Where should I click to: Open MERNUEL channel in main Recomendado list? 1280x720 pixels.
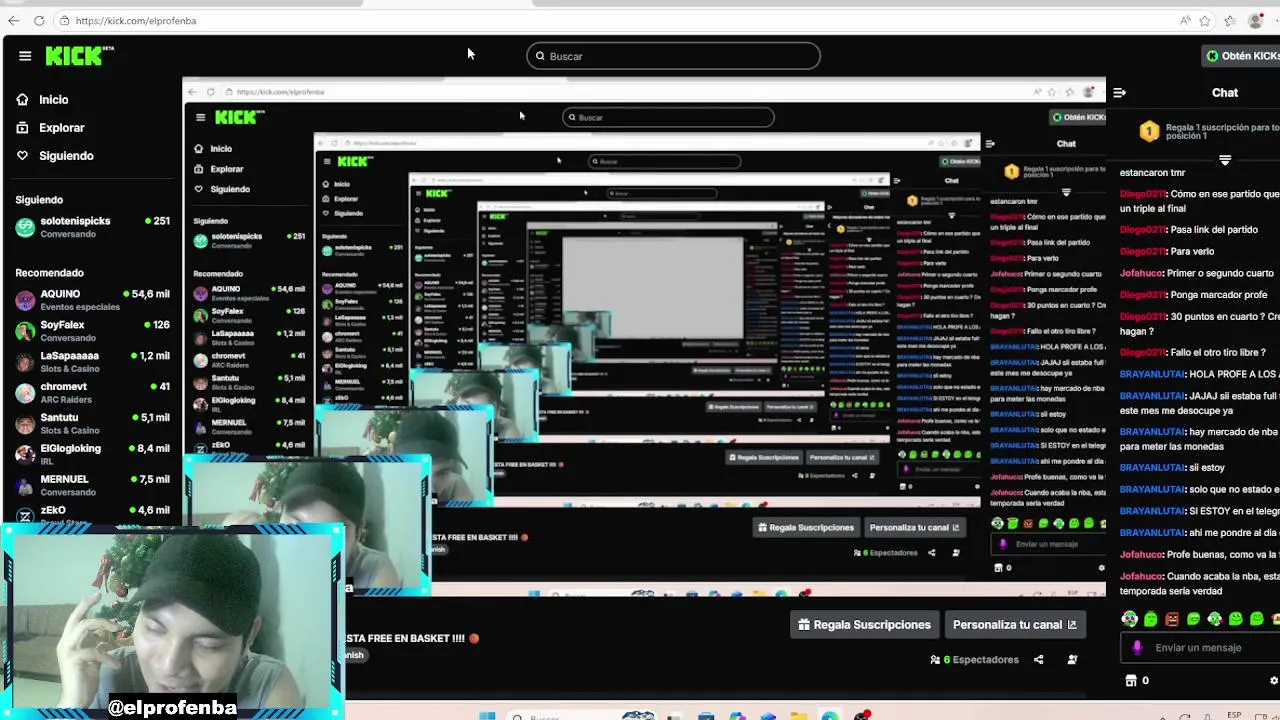[92, 485]
